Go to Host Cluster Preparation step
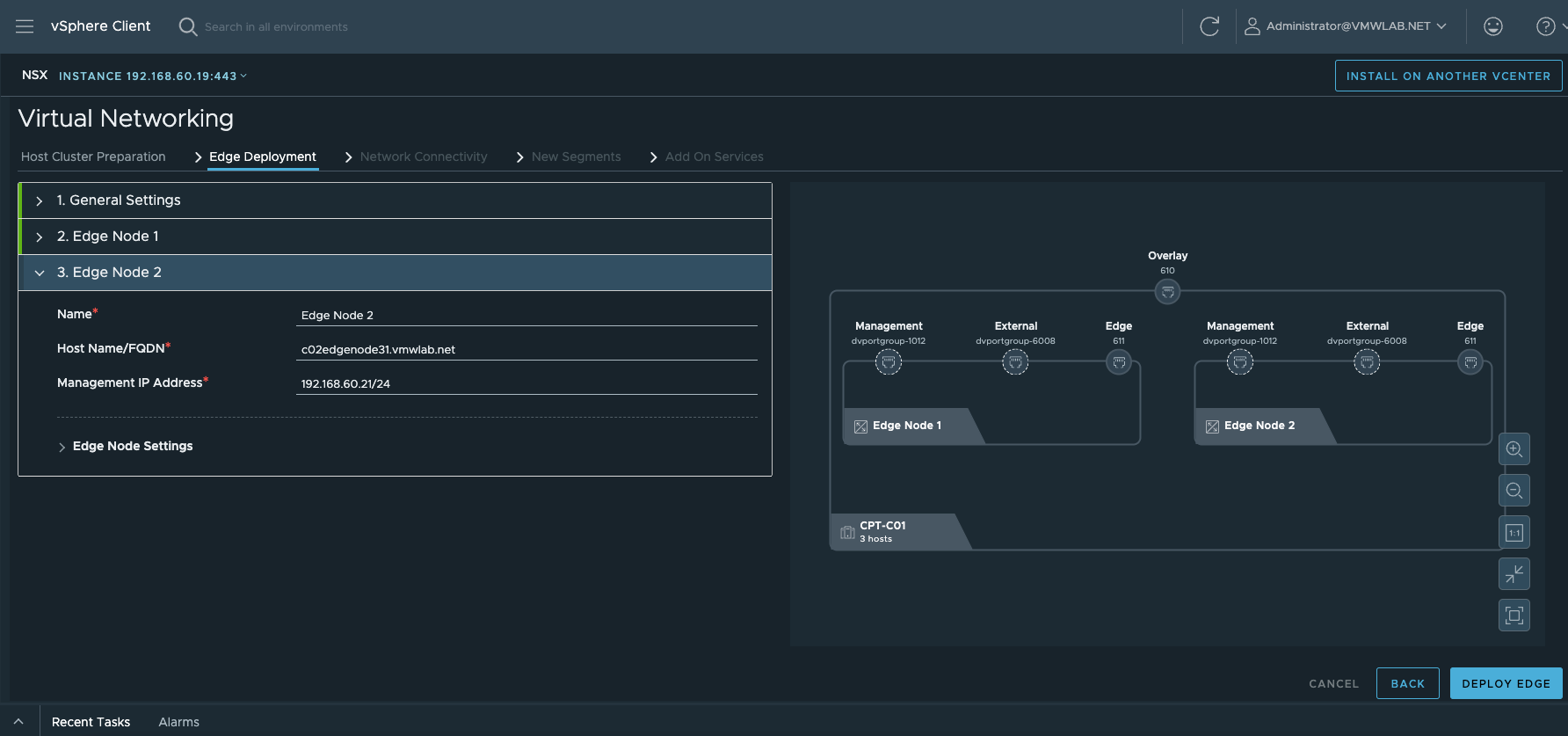This screenshot has width=1568, height=736. pos(93,157)
